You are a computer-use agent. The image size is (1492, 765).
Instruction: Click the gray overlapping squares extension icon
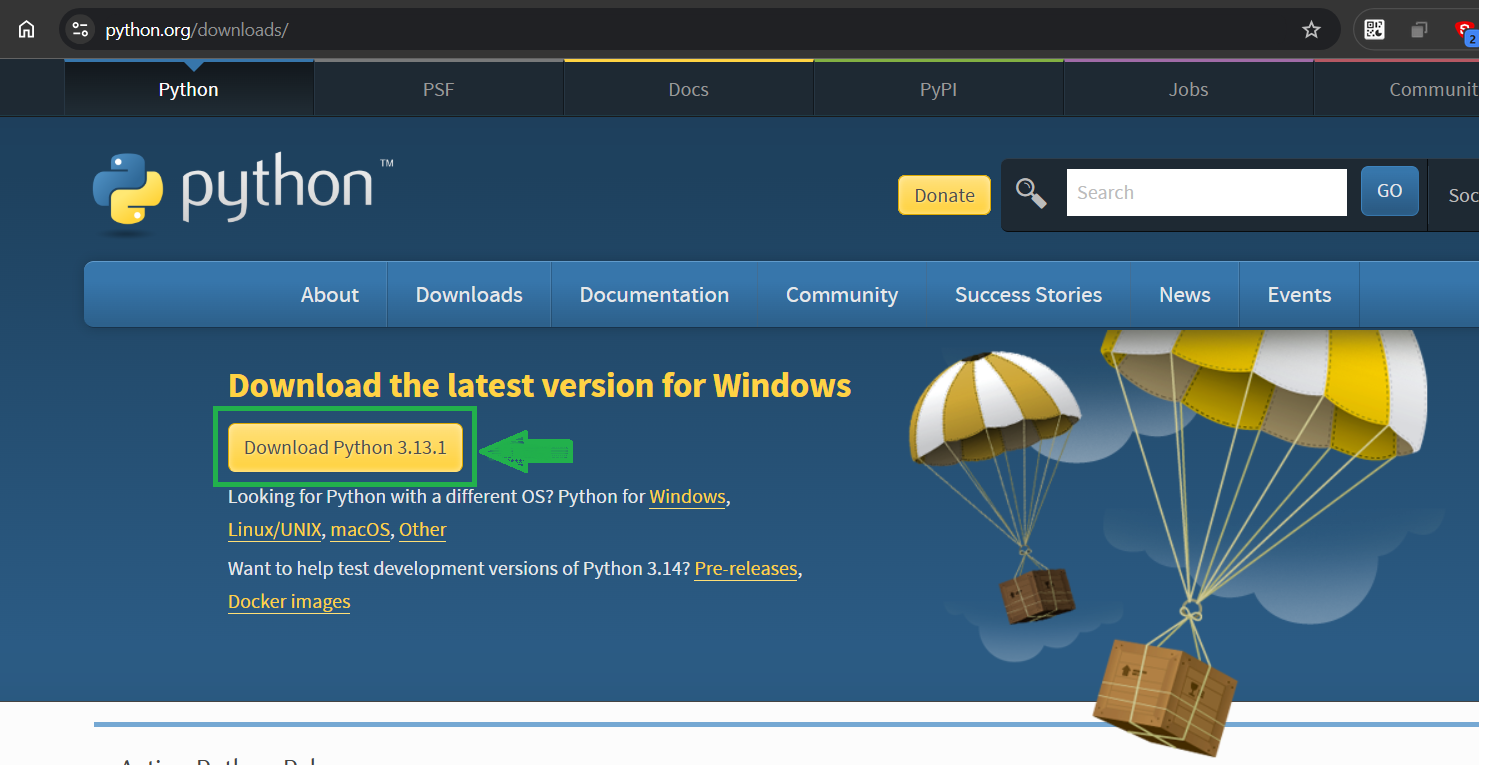1419,30
